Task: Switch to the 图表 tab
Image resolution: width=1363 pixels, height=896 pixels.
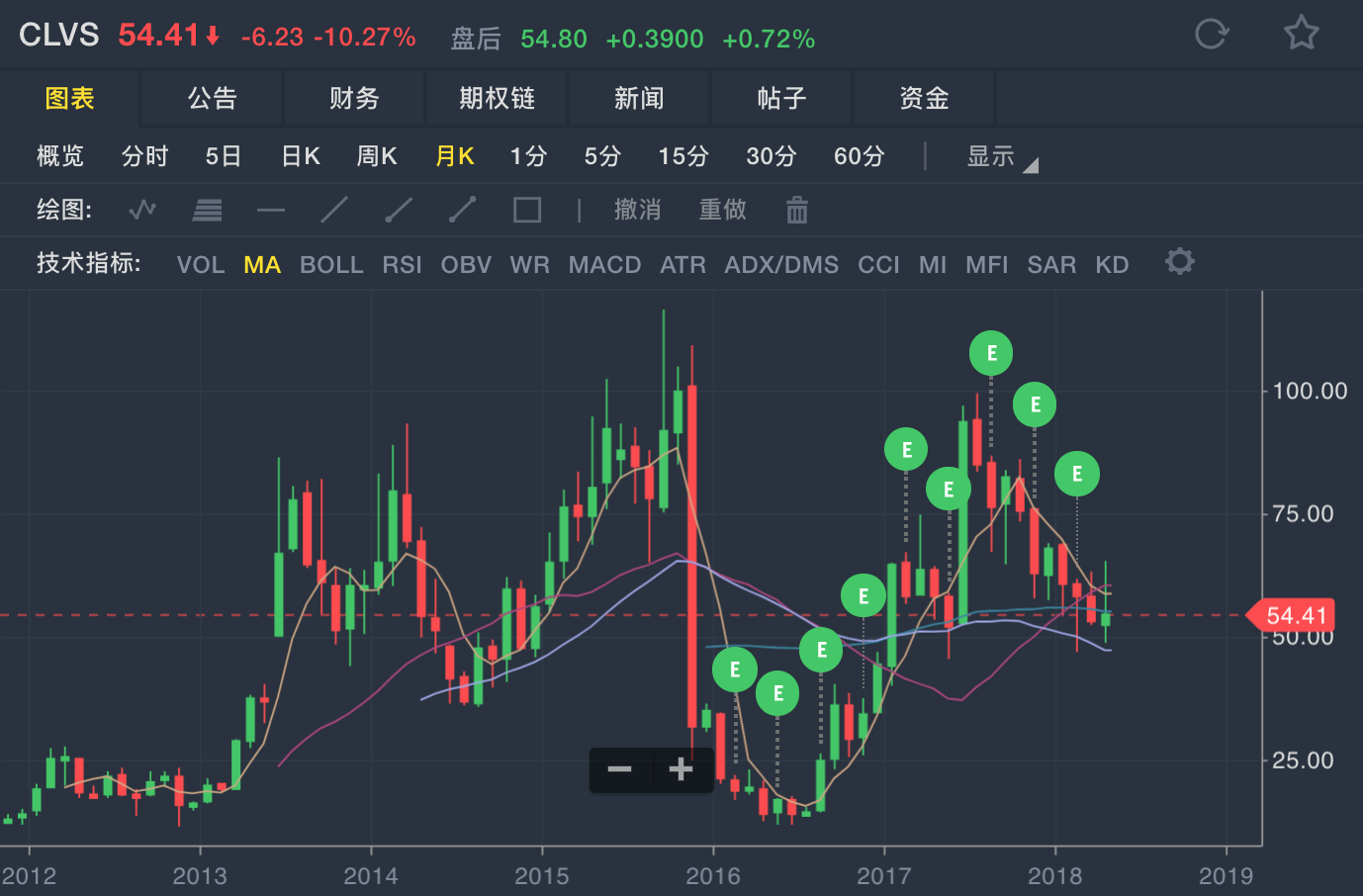Action: click(x=69, y=98)
